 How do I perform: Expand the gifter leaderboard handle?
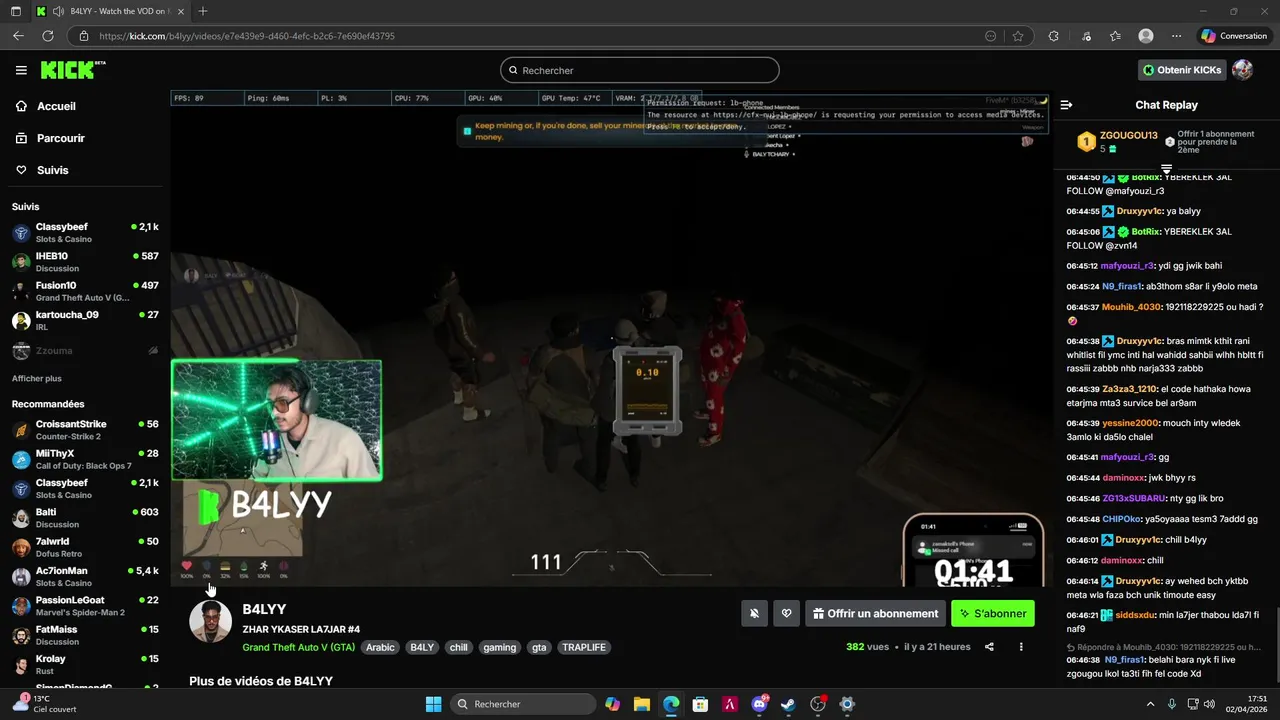1166,168
